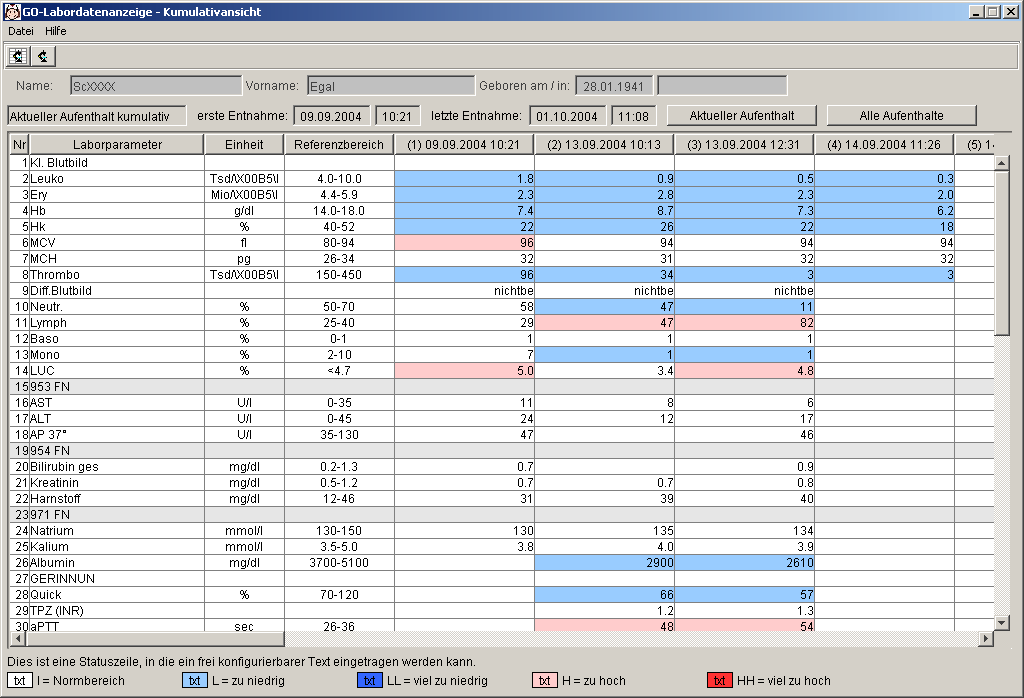Click the birth date field 28.01.1941
1024x698 pixels.
point(614,86)
